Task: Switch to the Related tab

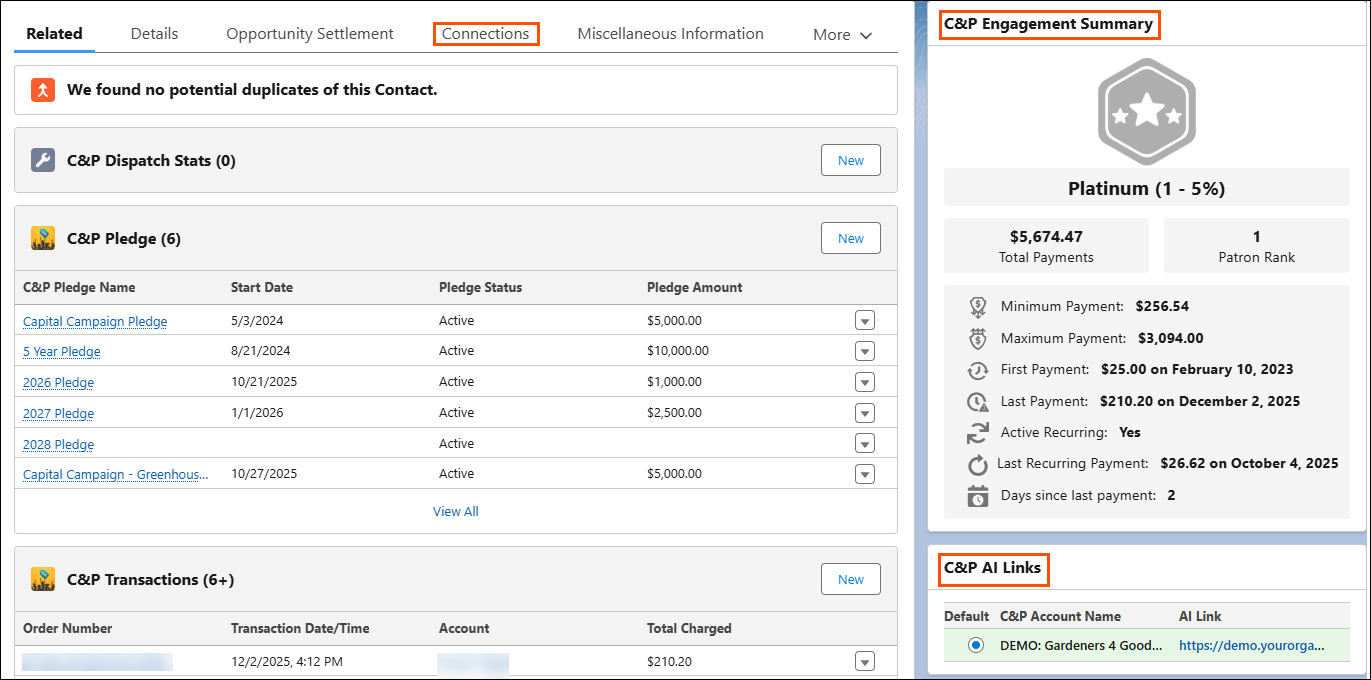Action: click(54, 33)
